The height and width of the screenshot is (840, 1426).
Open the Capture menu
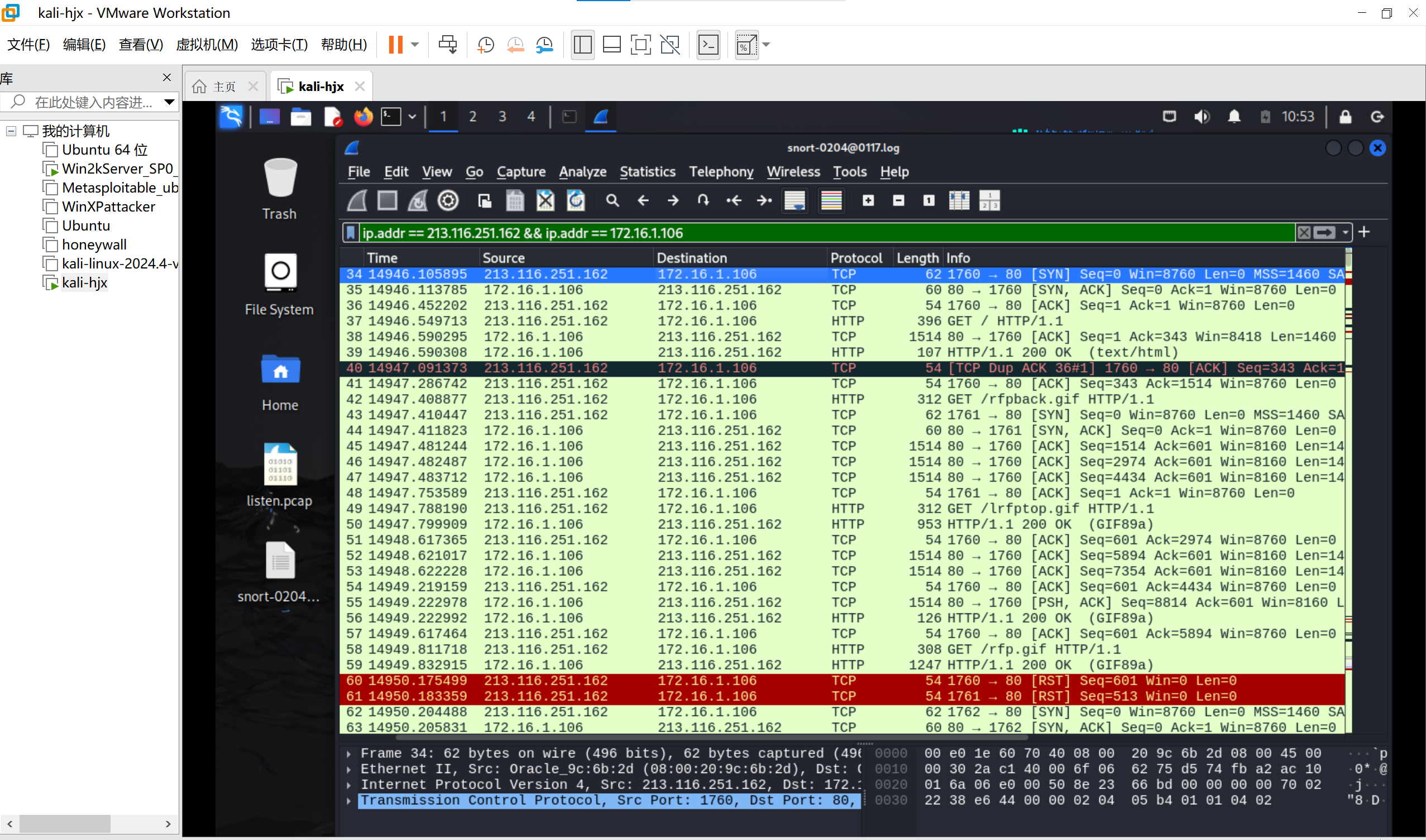click(x=521, y=171)
